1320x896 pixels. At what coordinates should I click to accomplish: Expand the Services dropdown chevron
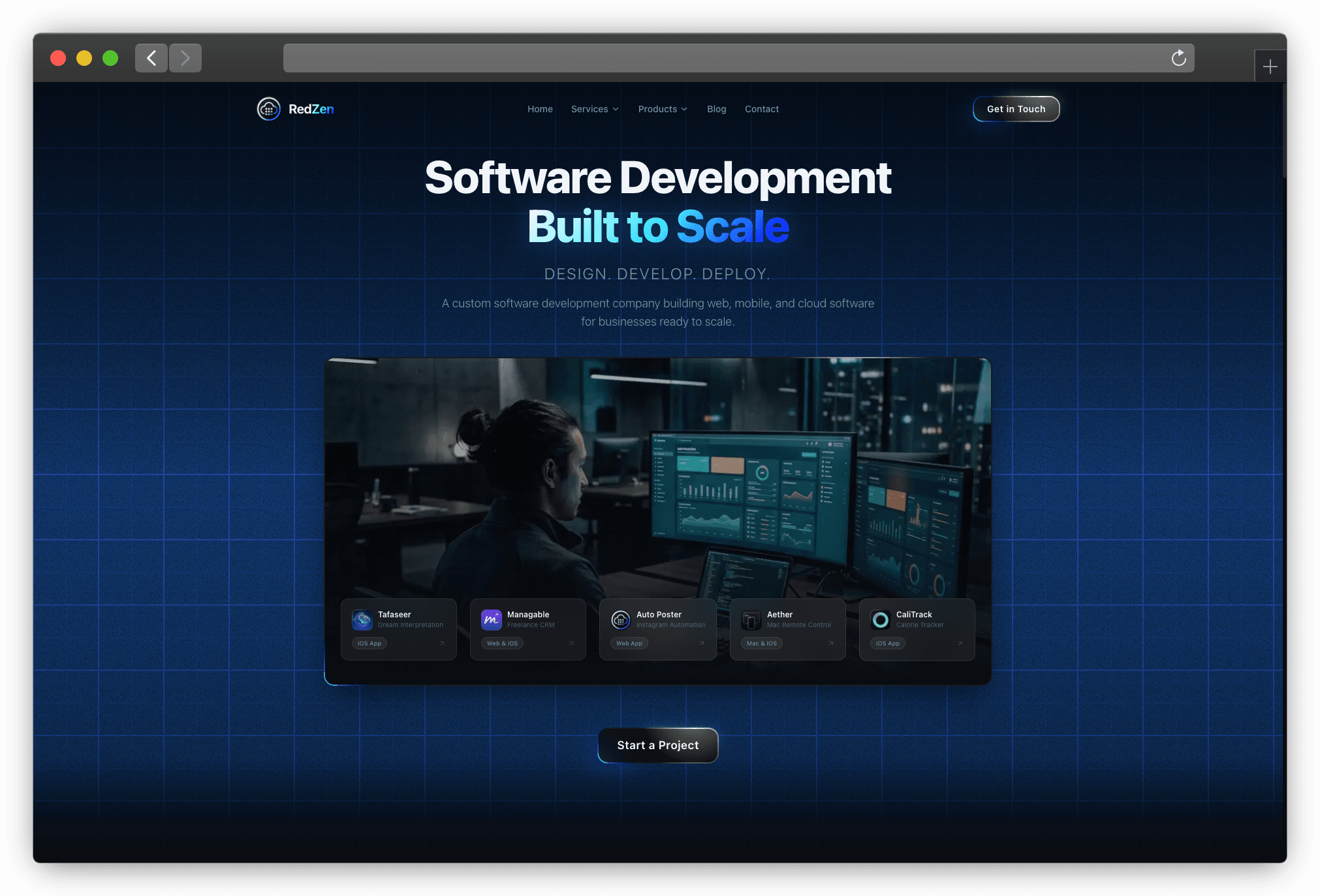pyautogui.click(x=616, y=110)
